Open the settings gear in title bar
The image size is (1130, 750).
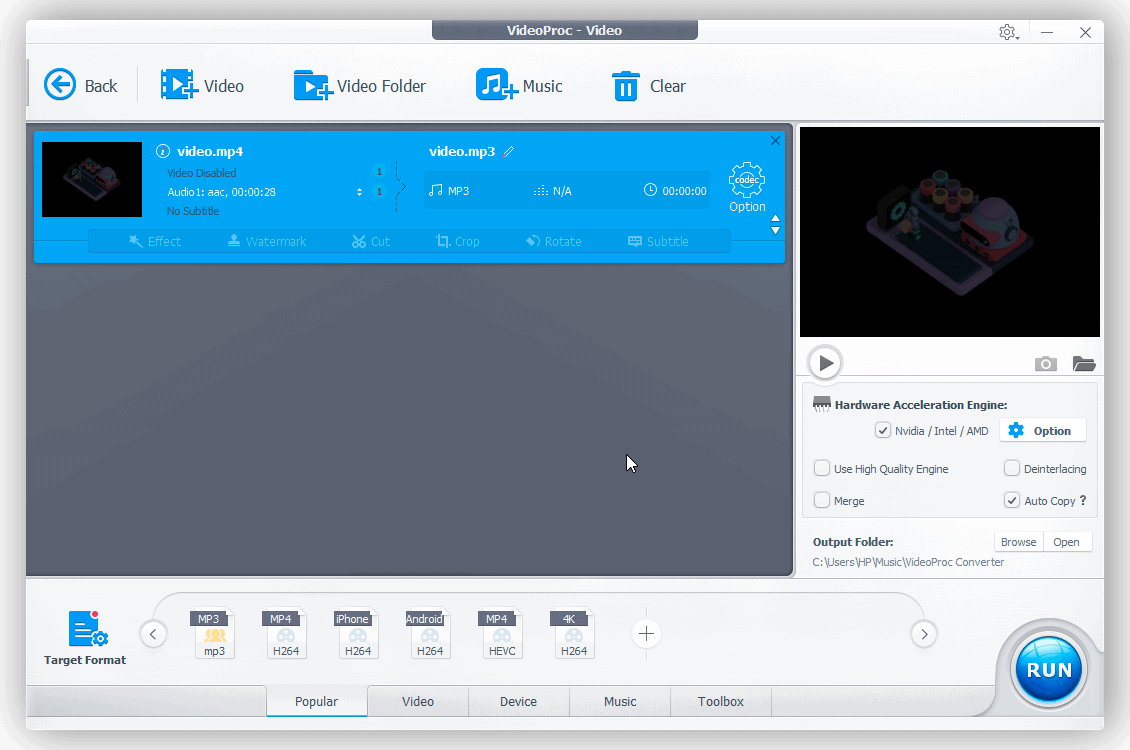(1007, 32)
